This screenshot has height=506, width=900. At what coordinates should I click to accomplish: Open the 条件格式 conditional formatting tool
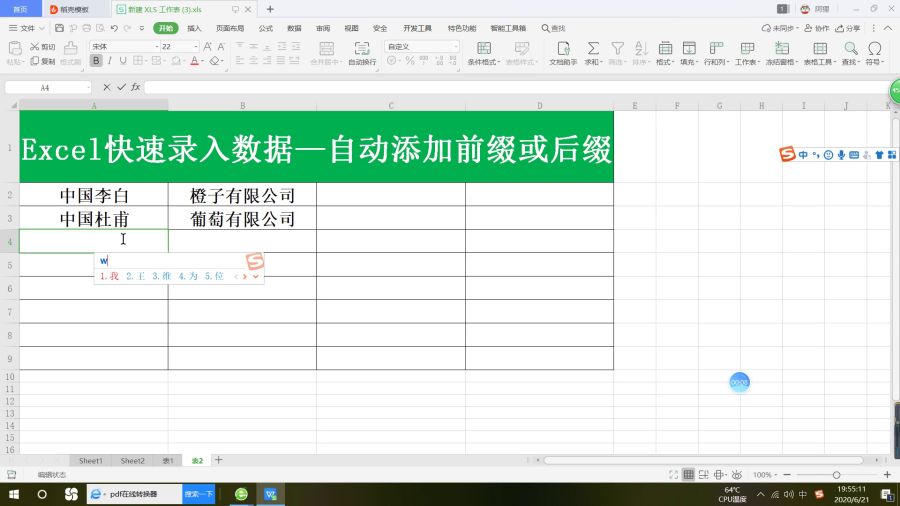(483, 48)
